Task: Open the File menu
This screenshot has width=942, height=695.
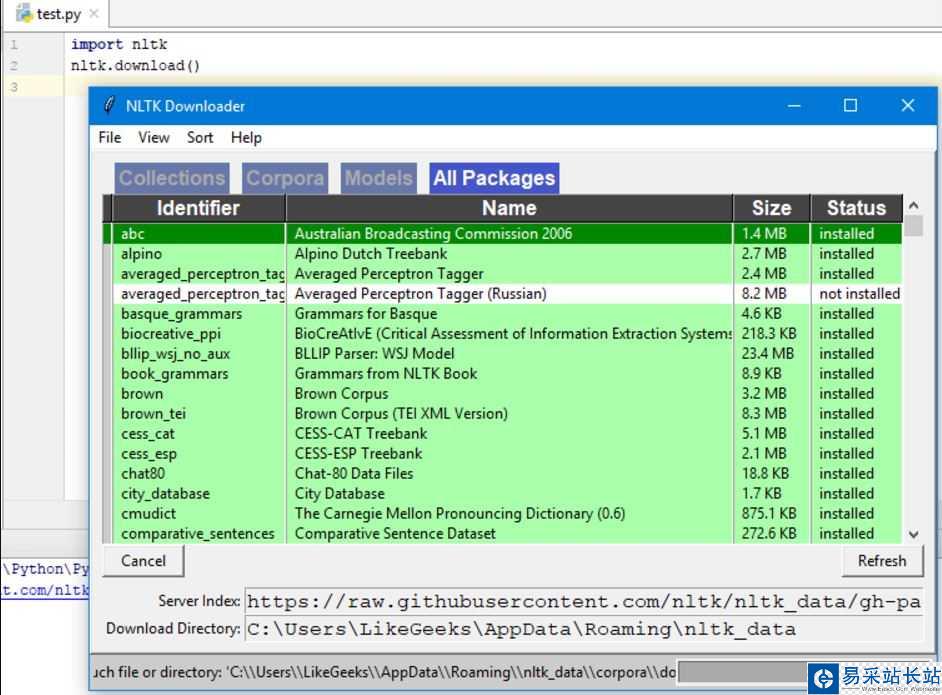Action: [109, 138]
